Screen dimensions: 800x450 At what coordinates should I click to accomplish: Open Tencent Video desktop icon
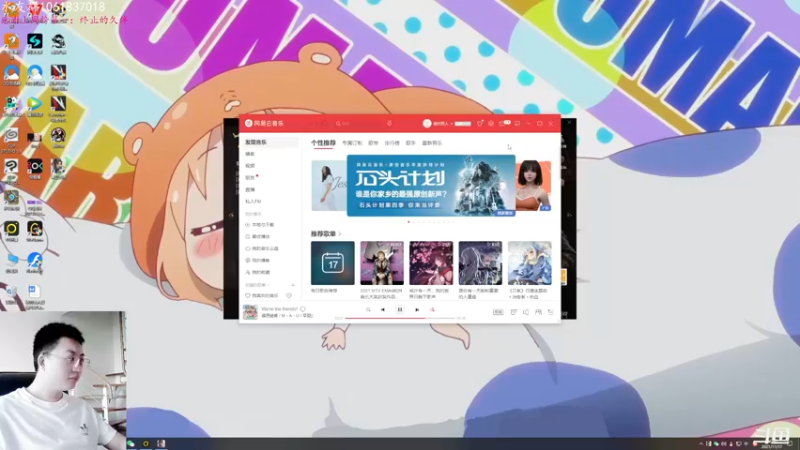coord(35,105)
